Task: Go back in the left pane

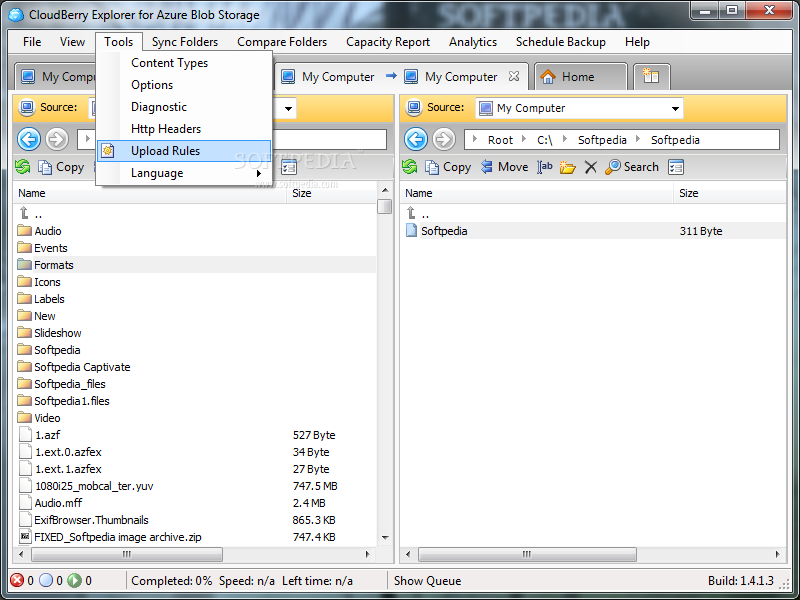Action: pos(29,139)
